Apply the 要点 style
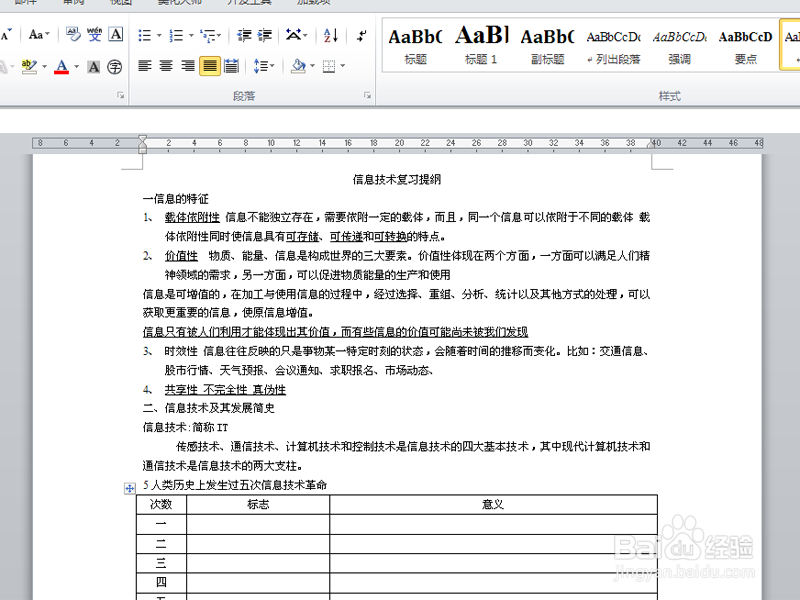This screenshot has height=600, width=800. [x=745, y=46]
